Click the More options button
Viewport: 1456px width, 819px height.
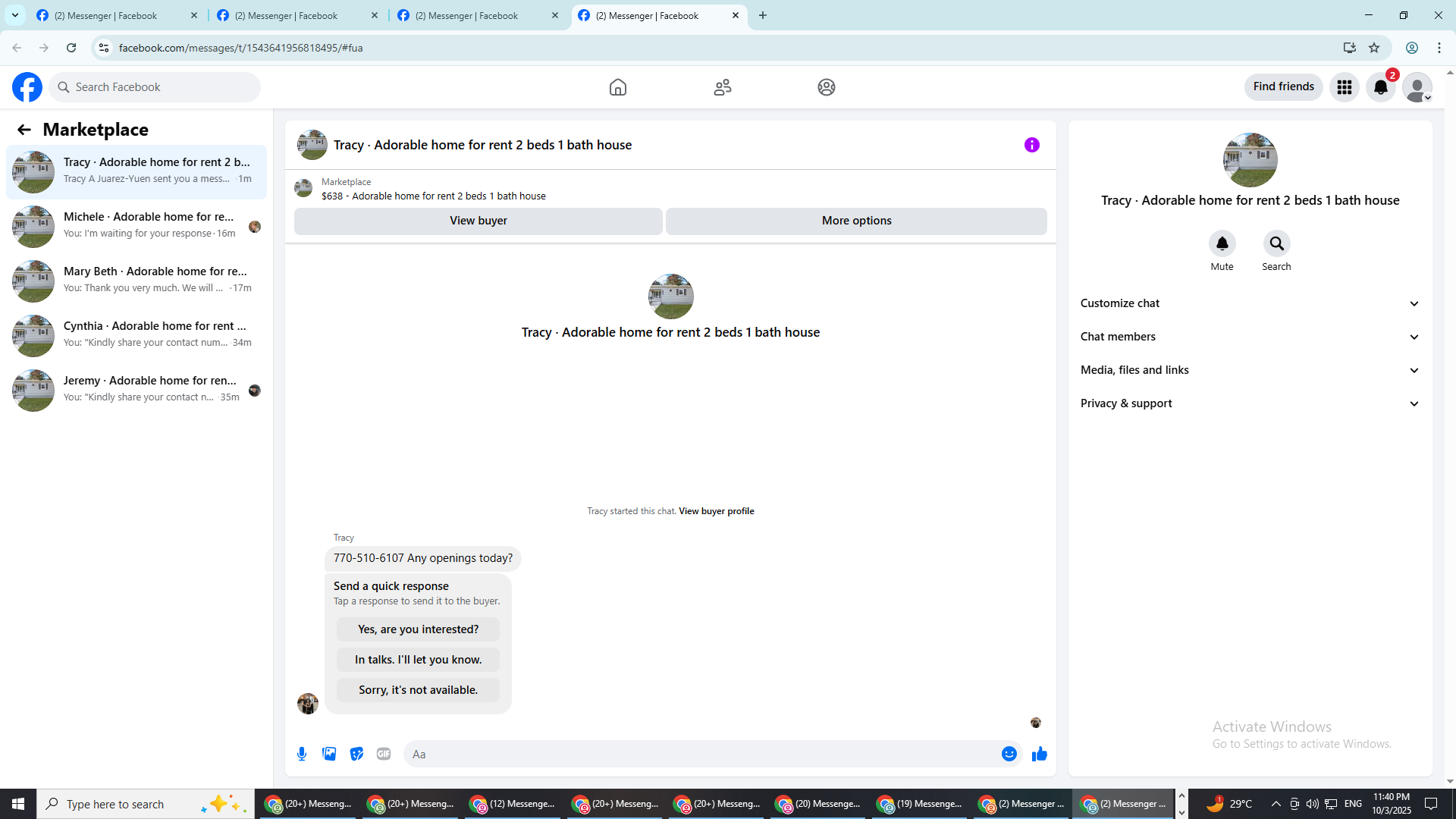[857, 221]
